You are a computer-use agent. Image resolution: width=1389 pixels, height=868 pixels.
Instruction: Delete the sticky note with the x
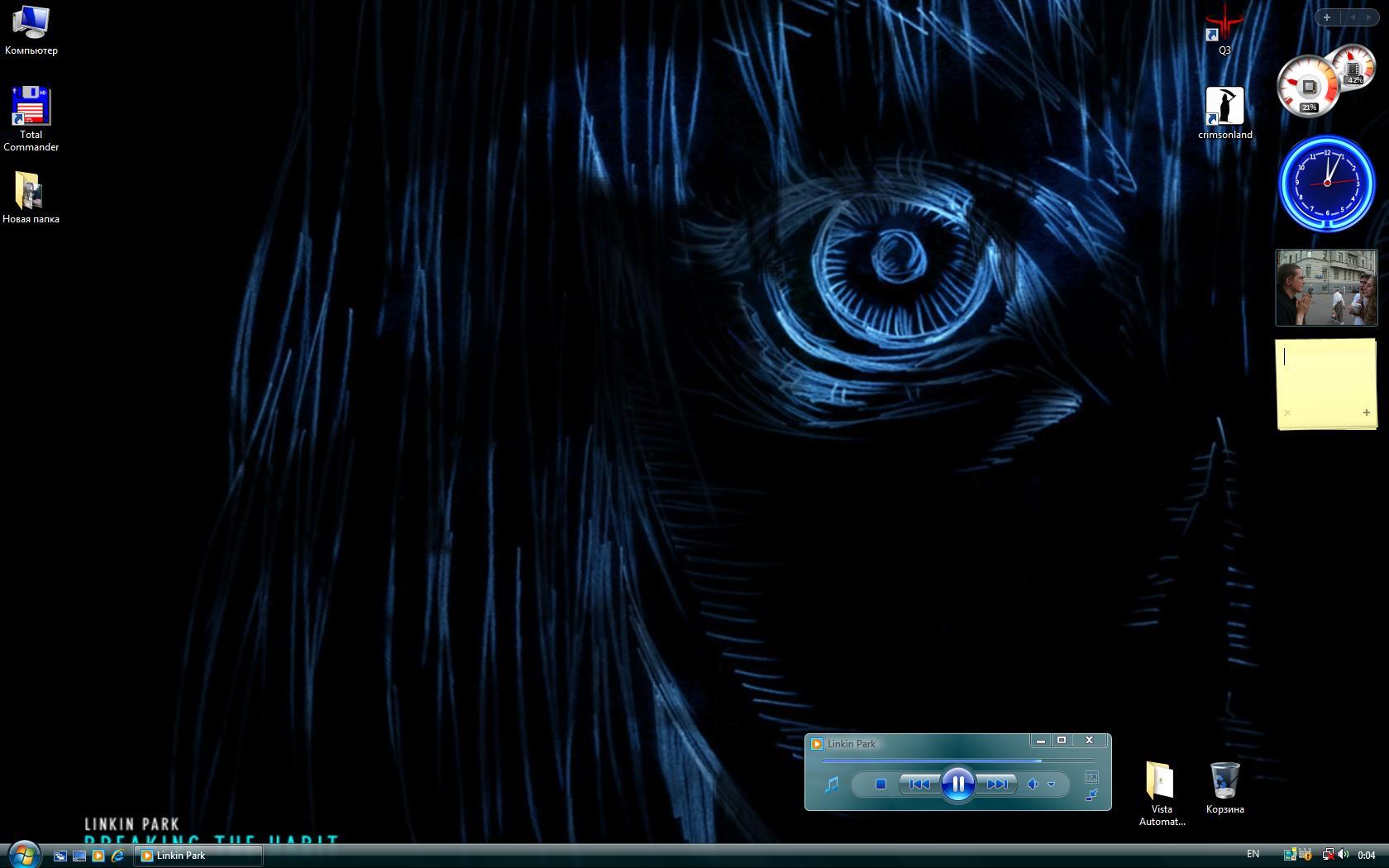[x=1287, y=413]
